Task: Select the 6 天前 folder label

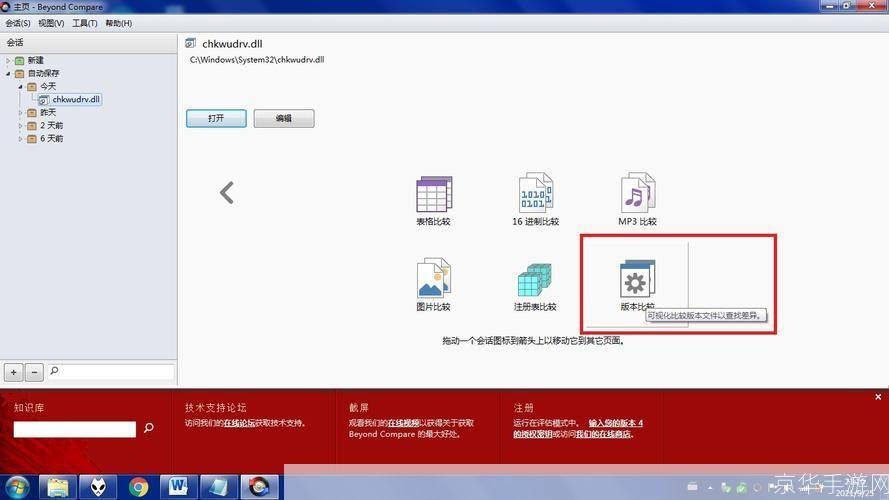Action: coord(51,138)
